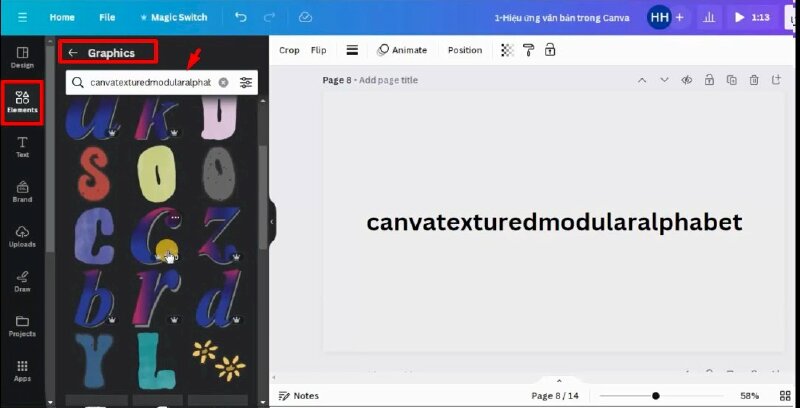The image size is (800, 408).
Task: Open the hamburger main menu
Action: point(22,17)
